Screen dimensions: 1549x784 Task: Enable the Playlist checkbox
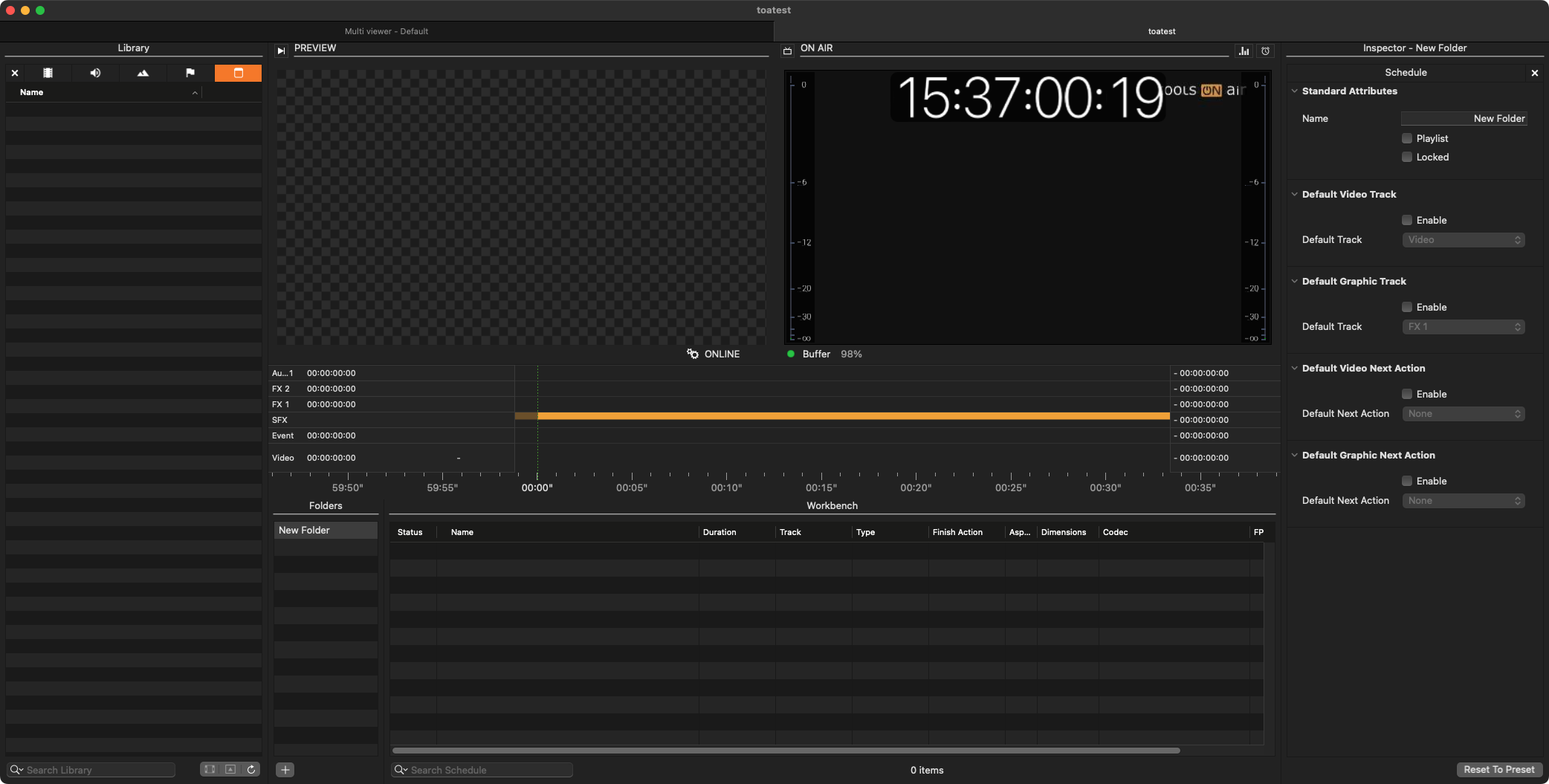coord(1407,138)
